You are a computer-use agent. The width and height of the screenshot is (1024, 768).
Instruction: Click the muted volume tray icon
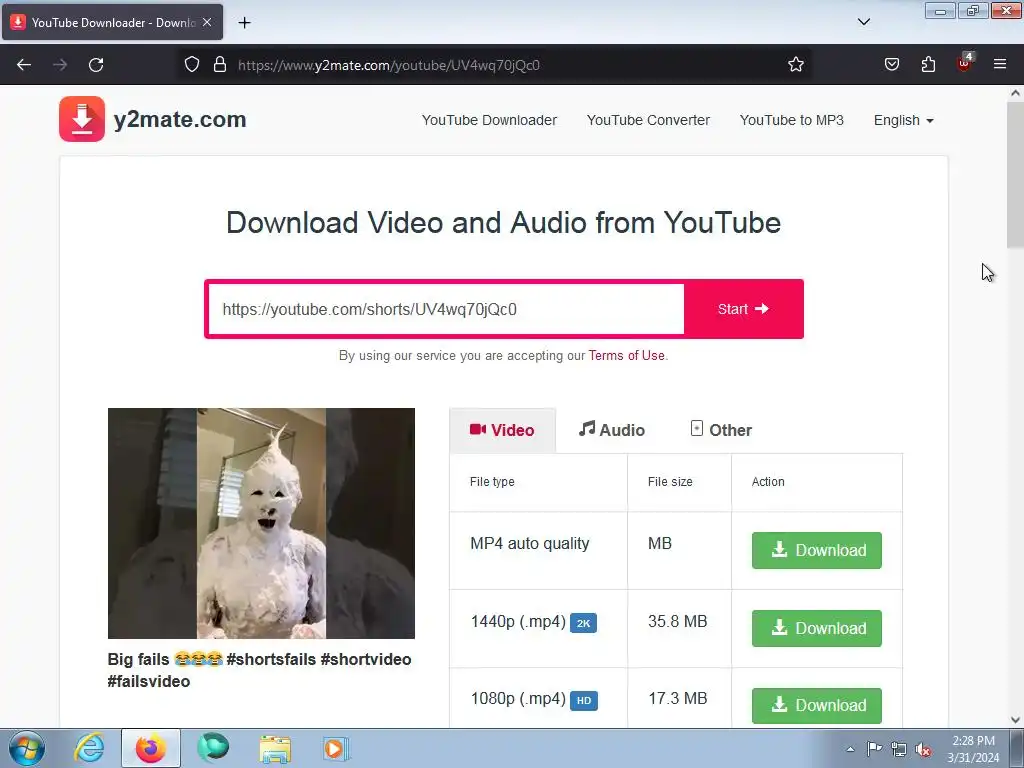coord(923,750)
